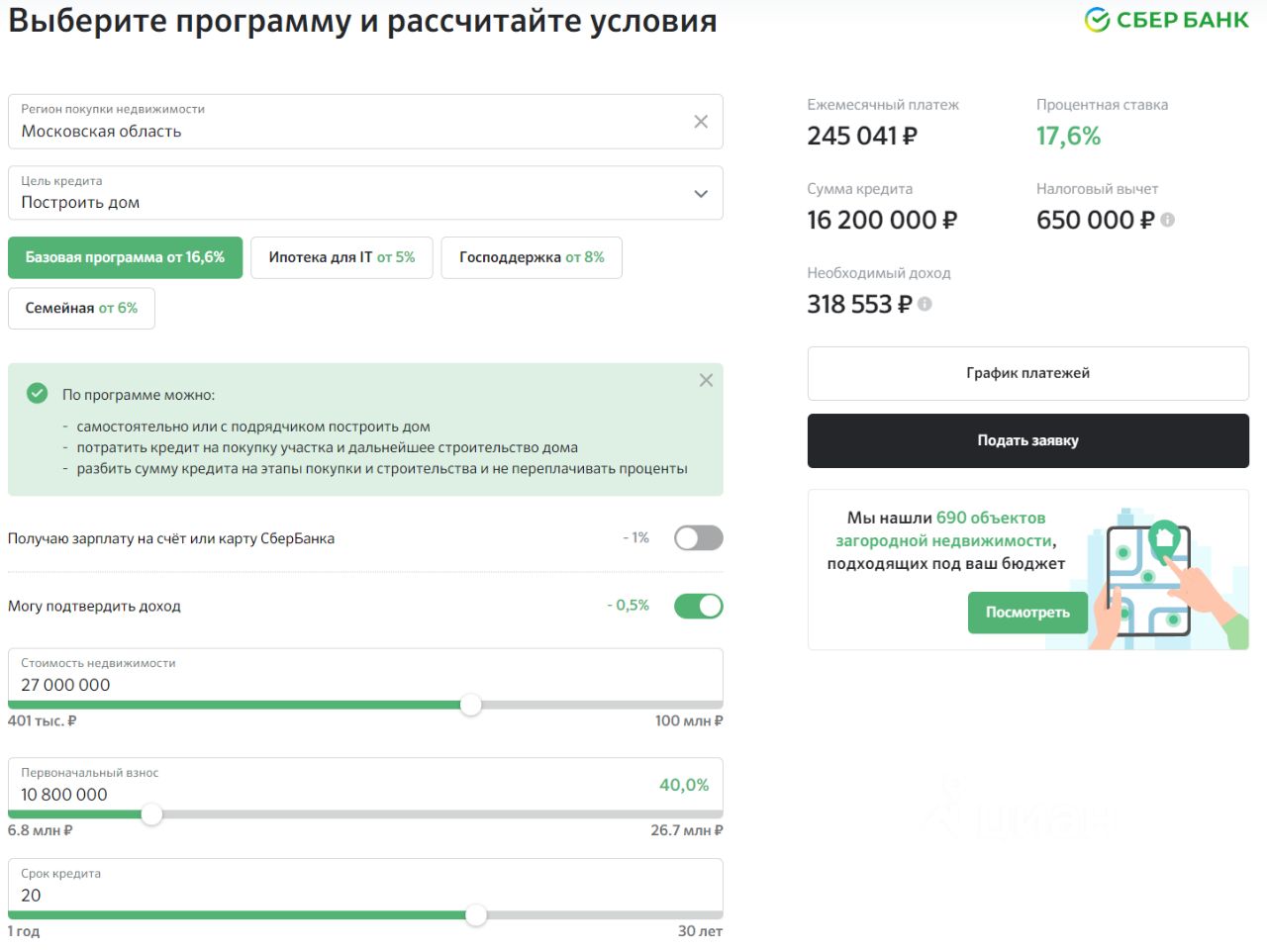Close the green program info banner
The width and height of the screenshot is (1267, 952).
(706, 380)
